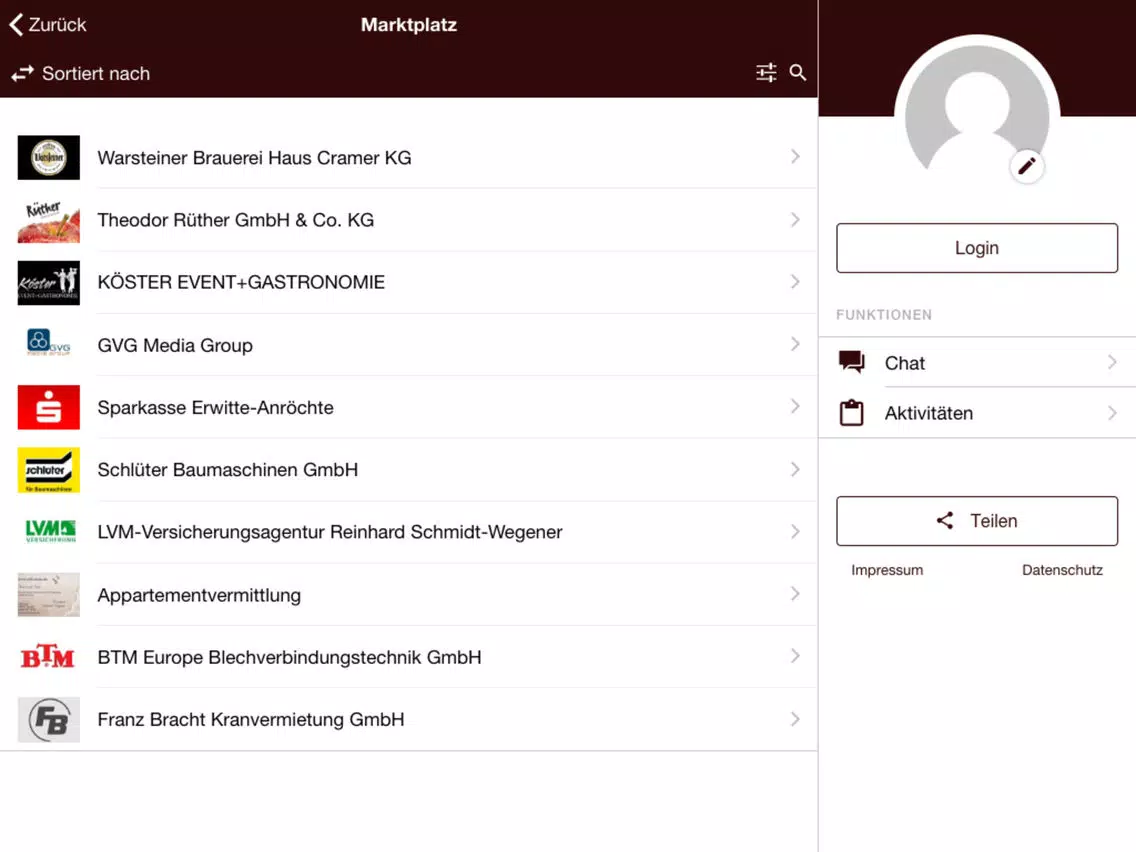Viewport: 1136px width, 852px height.
Task: Open the filter settings sliders icon
Action: (x=766, y=72)
